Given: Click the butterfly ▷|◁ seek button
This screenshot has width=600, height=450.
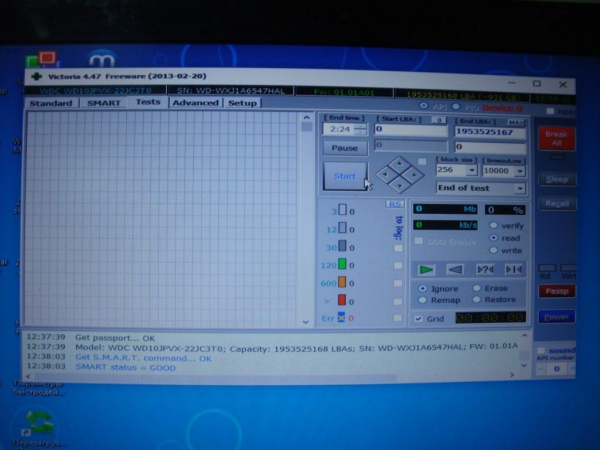Looking at the screenshot, I should 514,270.
